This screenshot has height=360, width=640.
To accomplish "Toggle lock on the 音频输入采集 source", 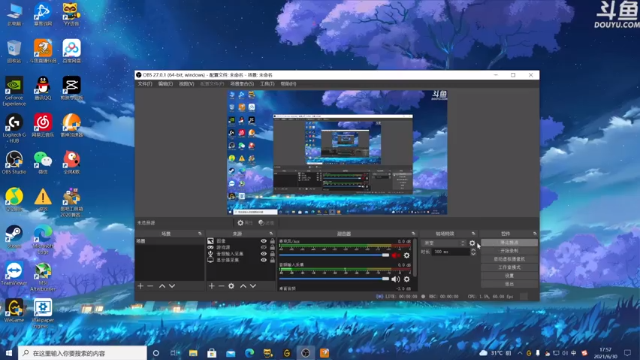I will [x=272, y=253].
